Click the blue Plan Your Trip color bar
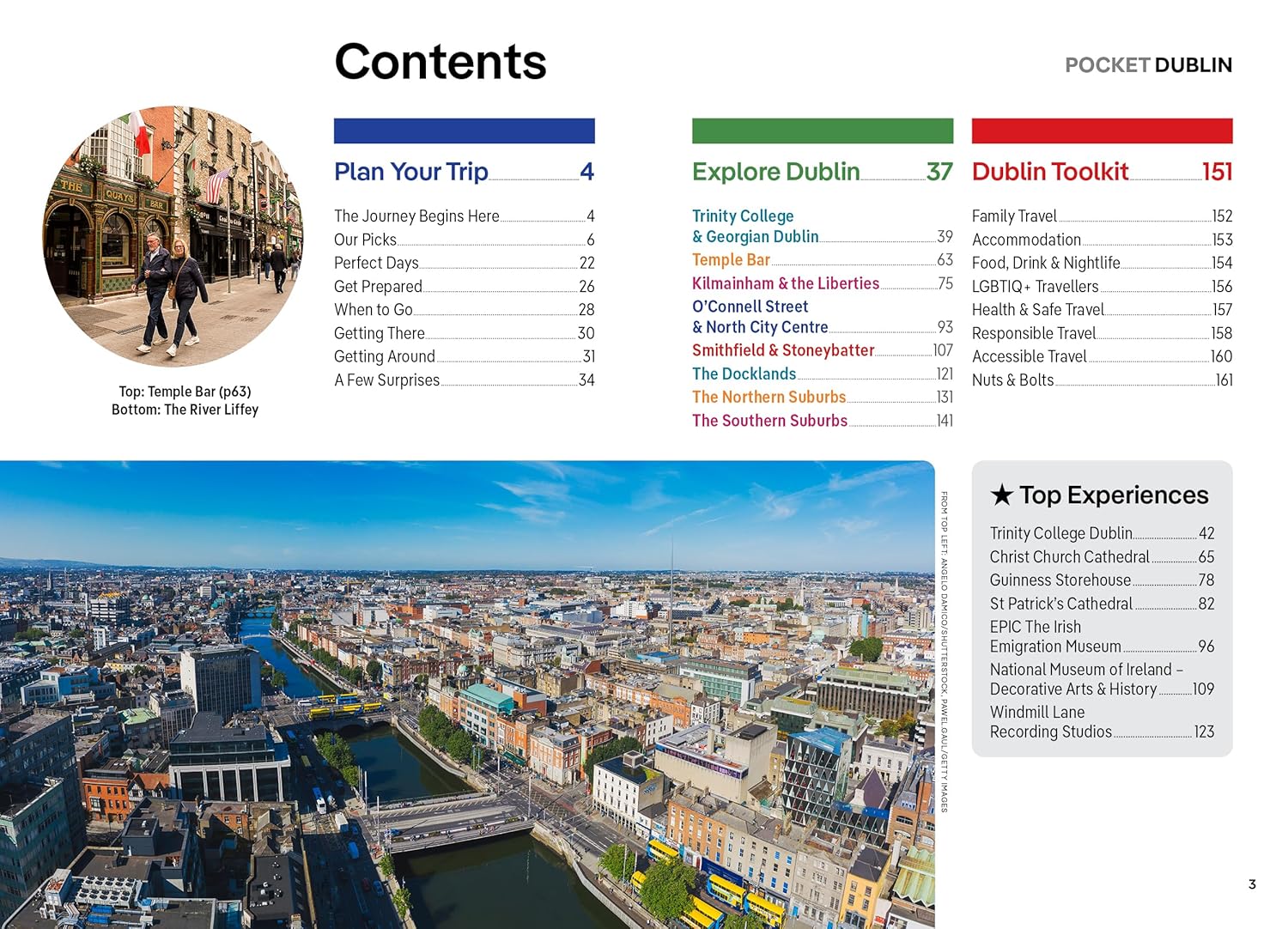Viewport: 1288px width, 929px height. (x=465, y=131)
